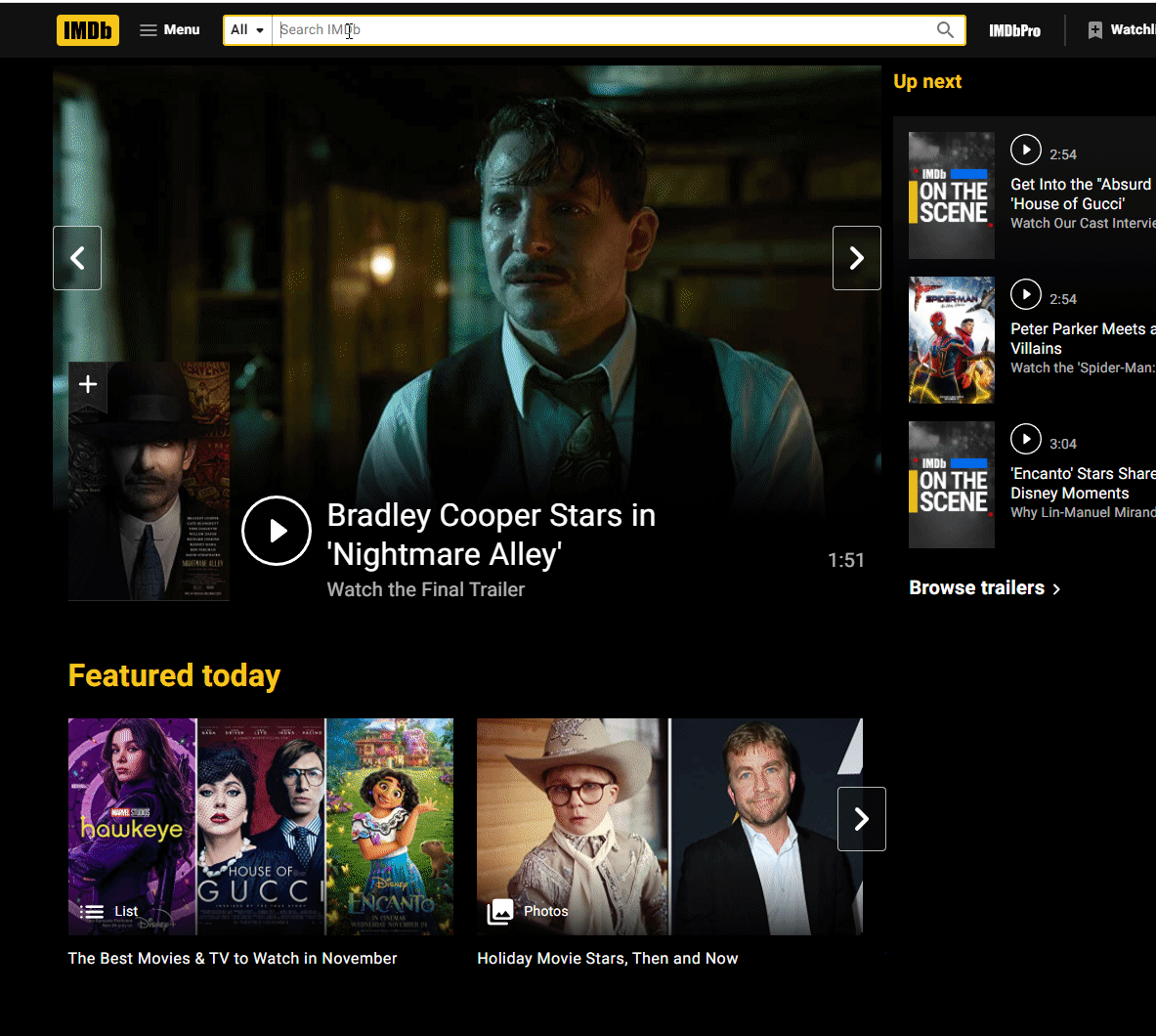Click the magnifying glass search icon

(945, 30)
